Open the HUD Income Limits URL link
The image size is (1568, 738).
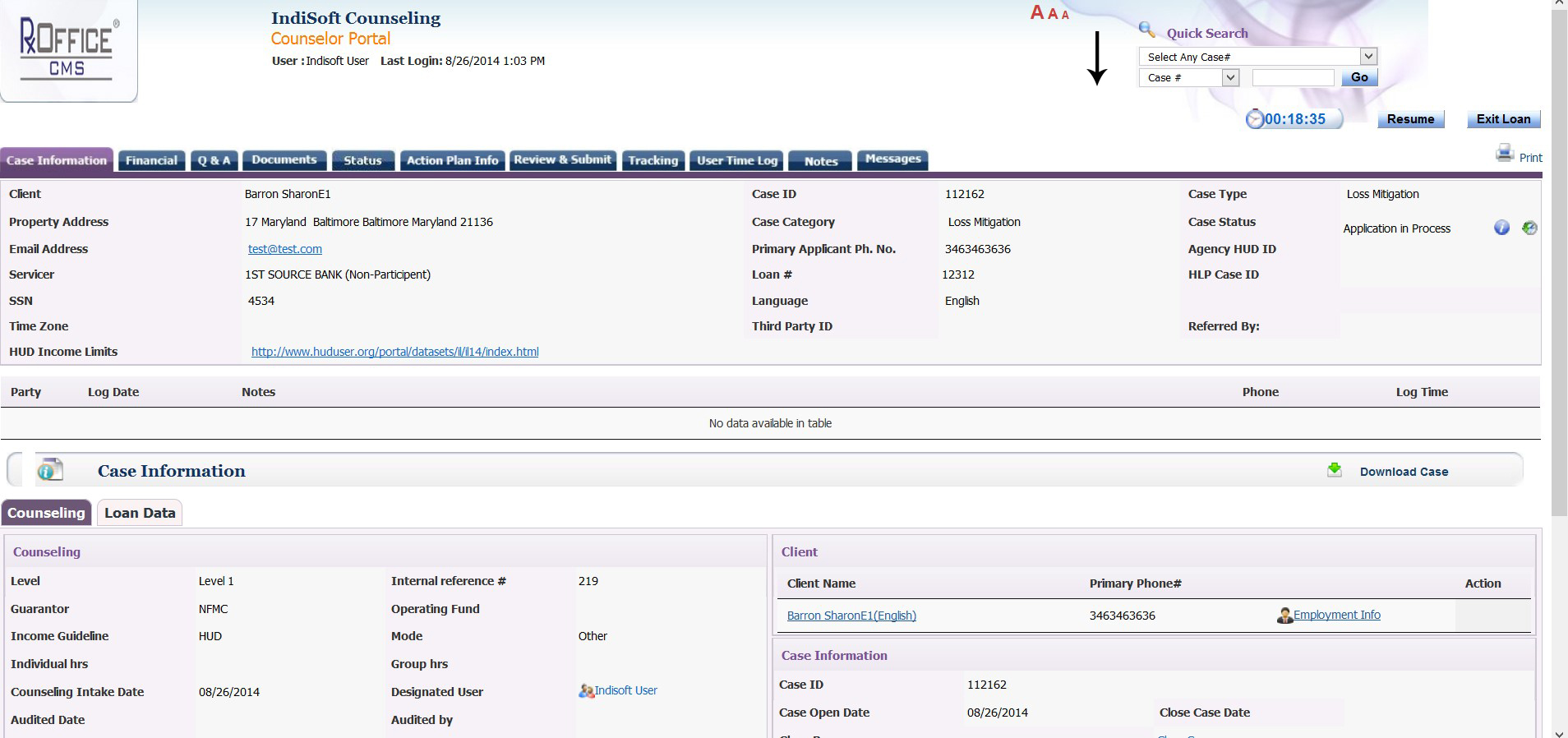point(394,352)
